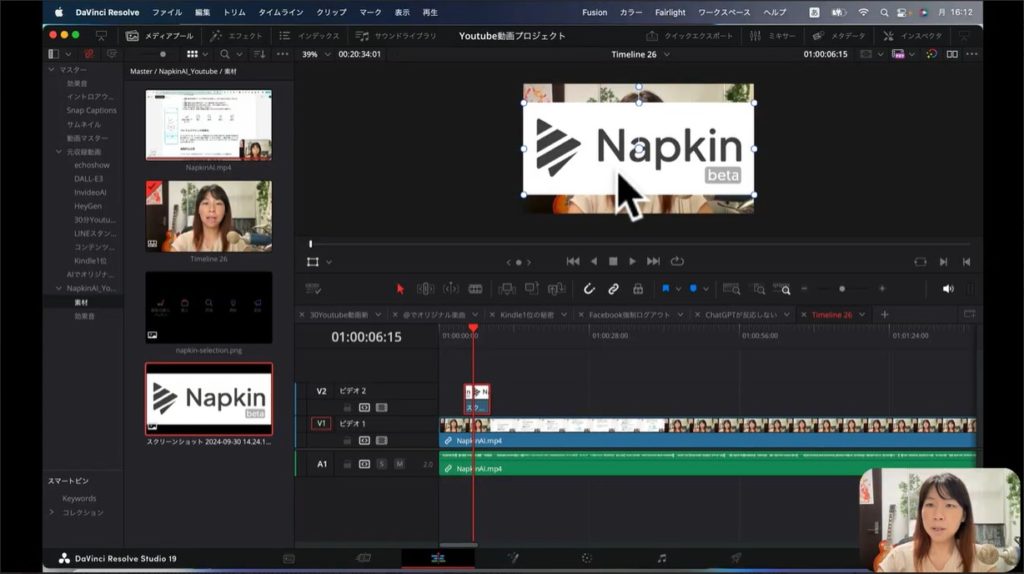Collapse the NapkinAI_Youtube bin folder

point(58,288)
